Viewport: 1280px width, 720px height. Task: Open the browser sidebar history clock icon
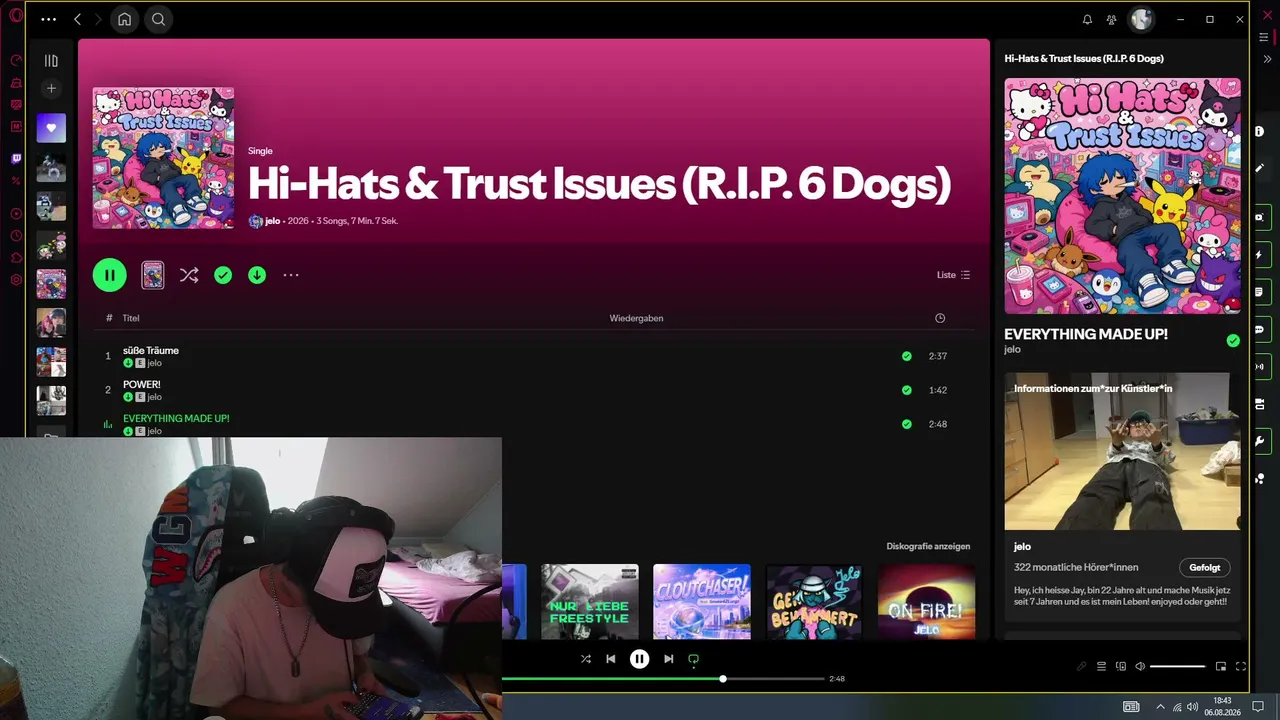[16, 236]
